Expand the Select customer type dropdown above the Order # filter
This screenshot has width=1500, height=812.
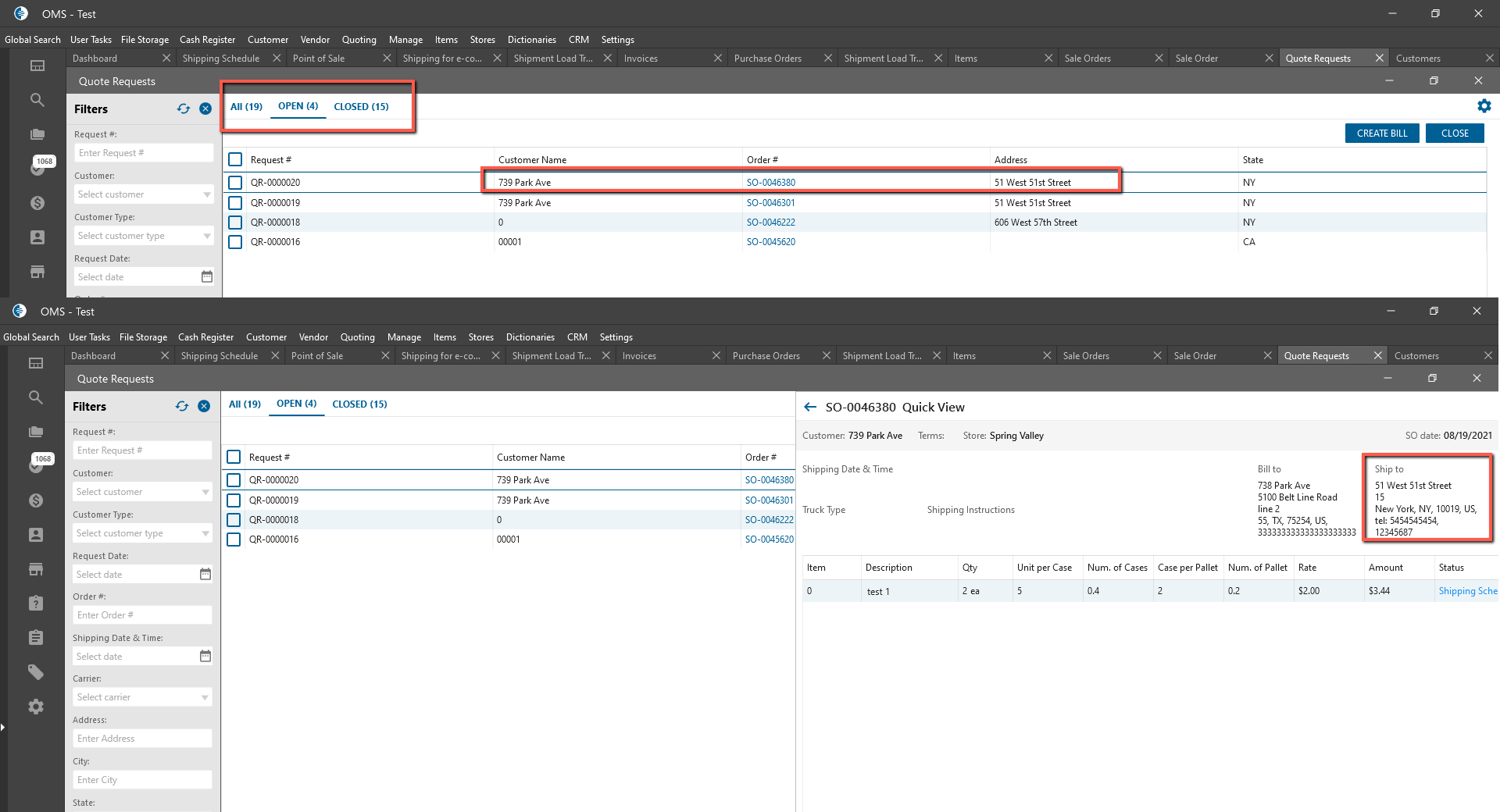(x=142, y=533)
